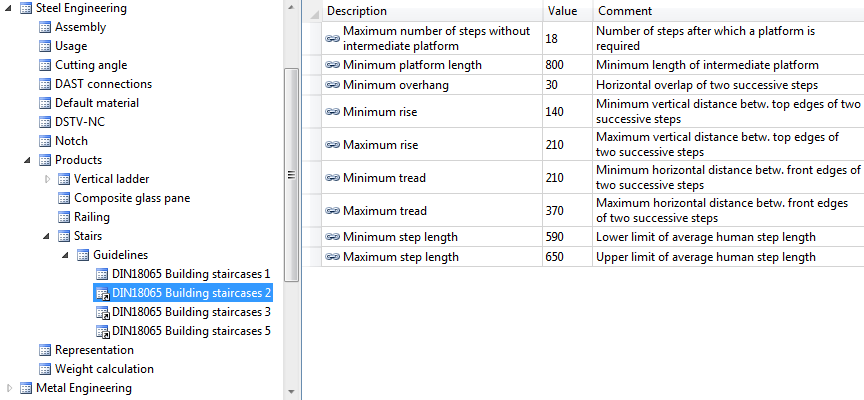Image resolution: width=864 pixels, height=400 pixels.
Task: Expand the Metal Engineering node
Action: (x=10, y=388)
